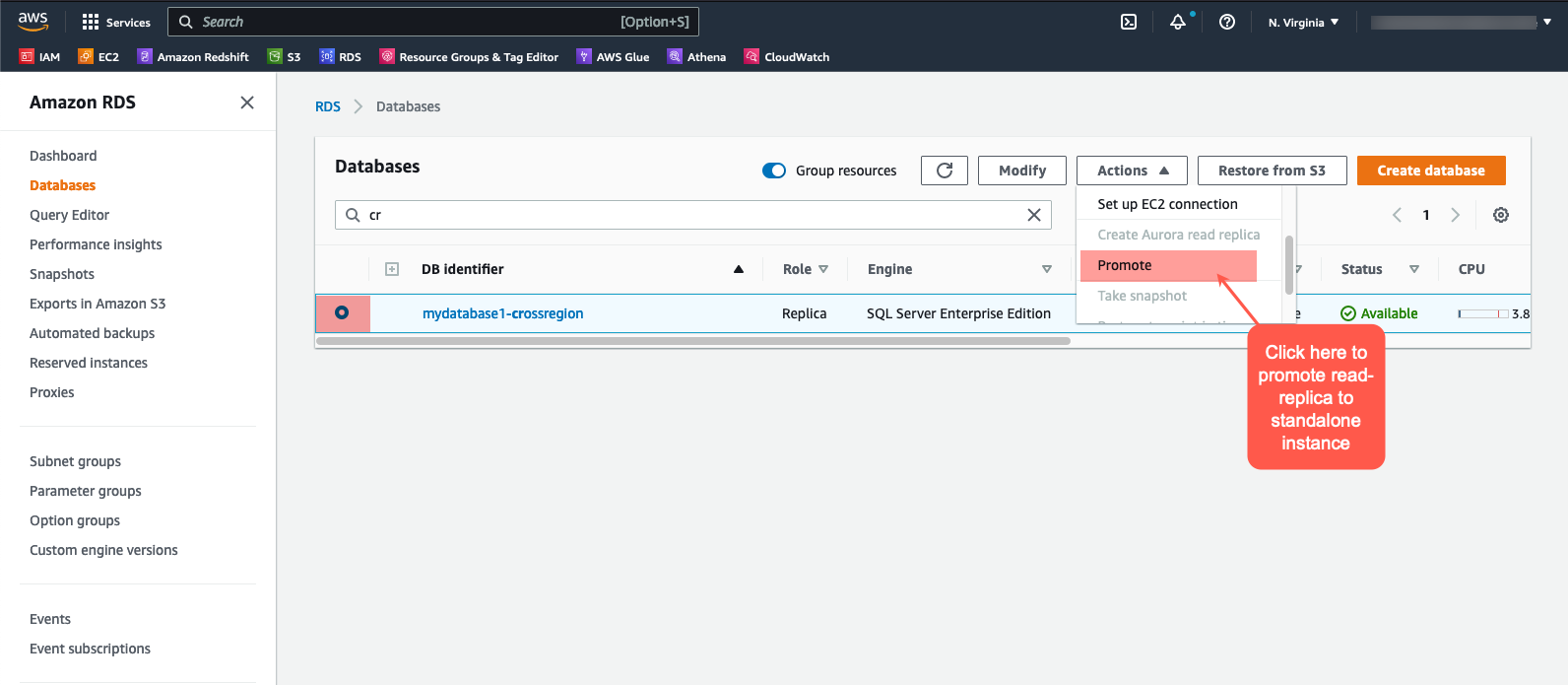Open the account menu dropdown
Viewport: 1568px width, 685px height.
point(1461,22)
